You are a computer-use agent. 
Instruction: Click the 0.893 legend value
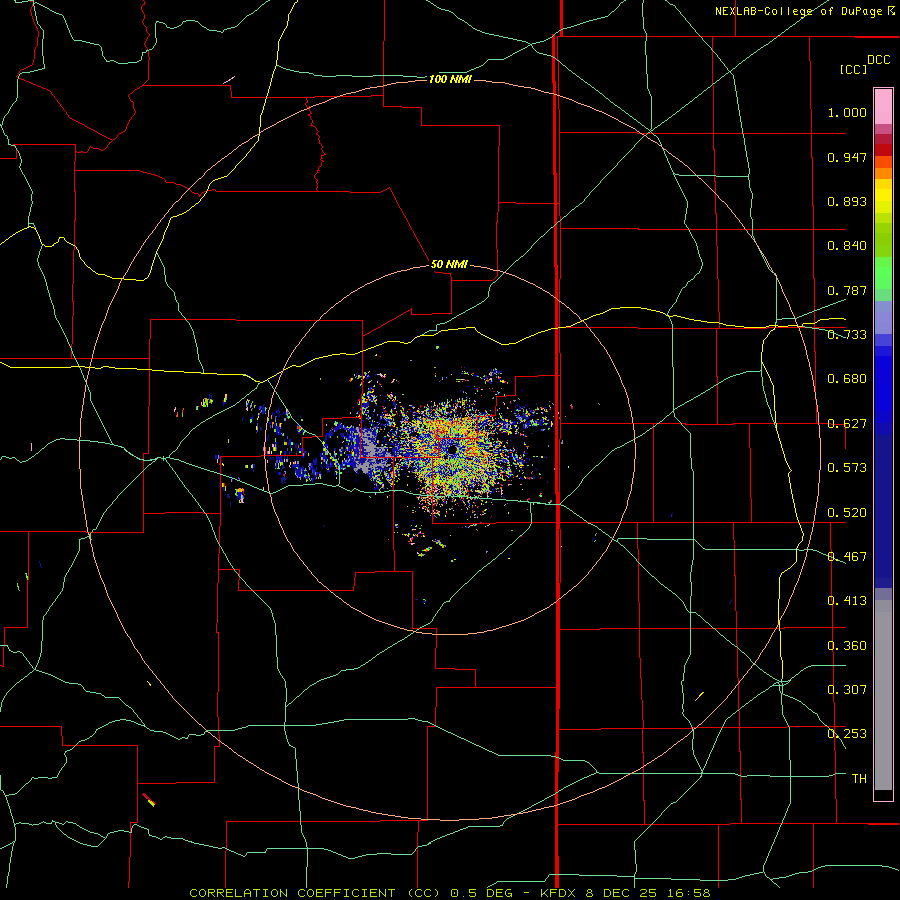847,201
